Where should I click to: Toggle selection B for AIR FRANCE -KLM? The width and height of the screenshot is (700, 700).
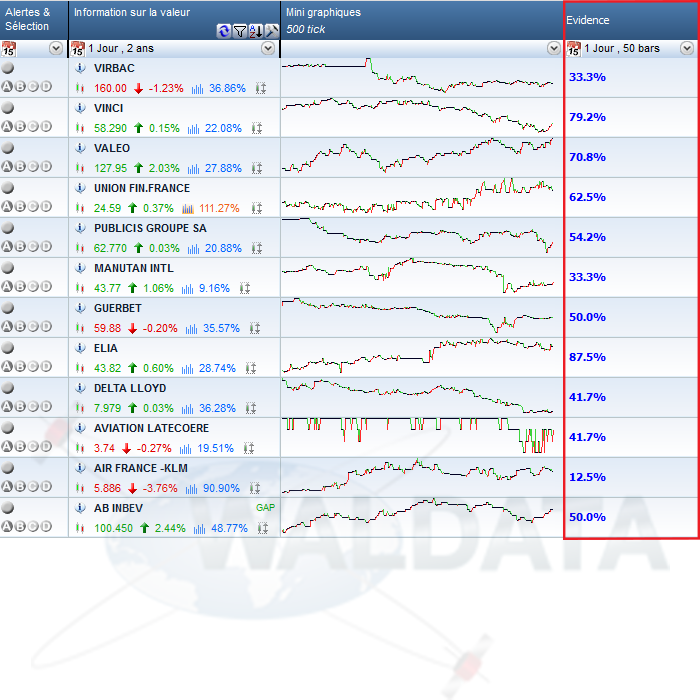pyautogui.click(x=20, y=486)
